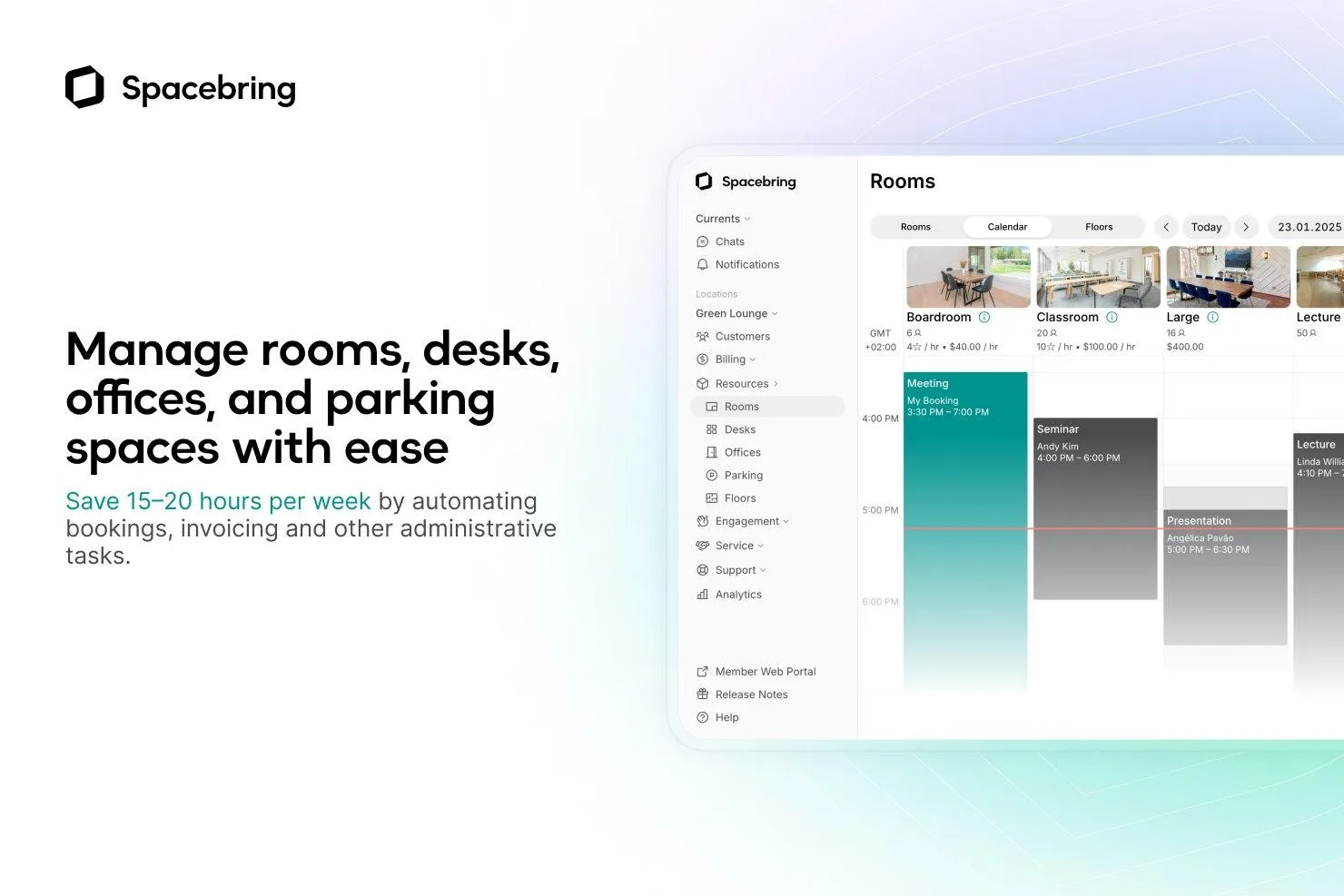1344x896 pixels.
Task: Open the Meeting booking 3:30 PM – 7:00 PM
Action: 965,531
